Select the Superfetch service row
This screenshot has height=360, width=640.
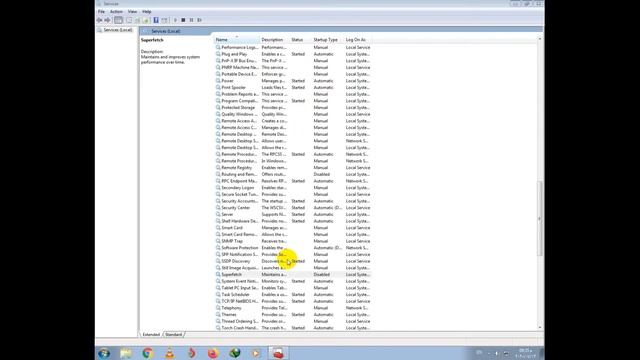(293, 275)
